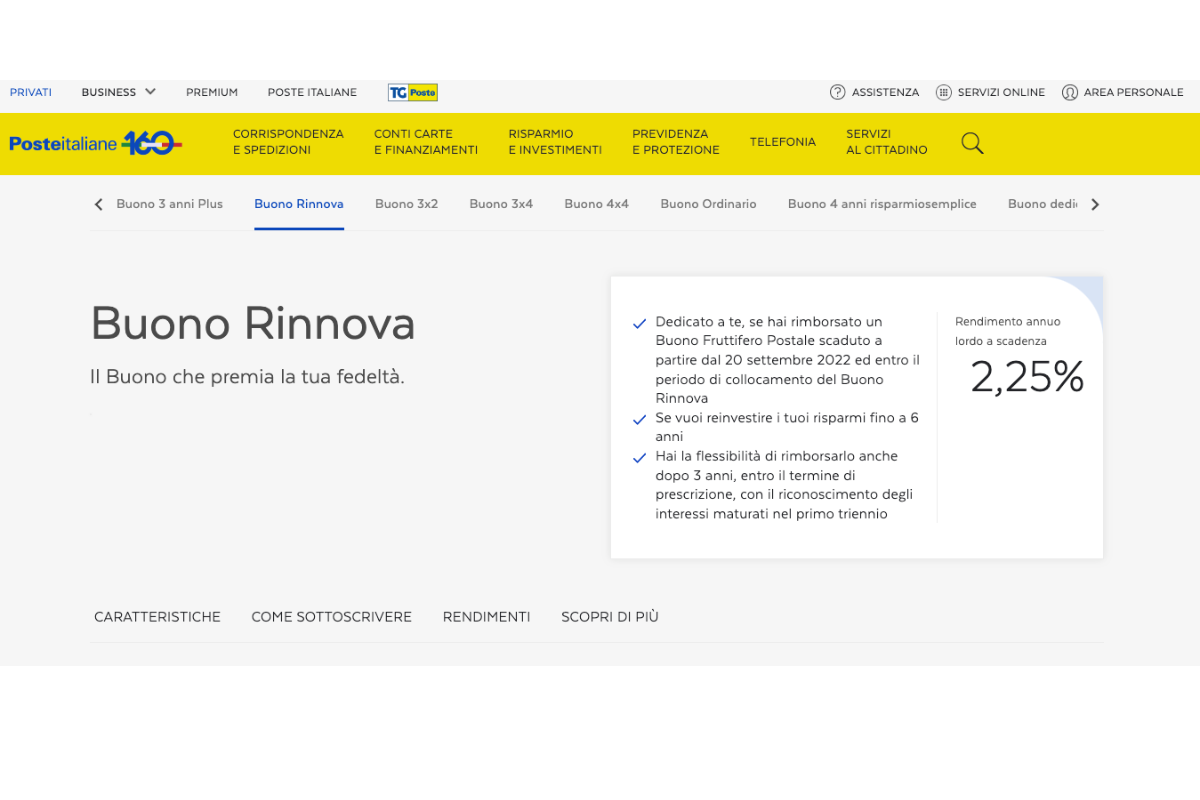Open the CORRISPONDENZA E SPEDIZIONI menu
This screenshot has width=1200, height=800.
click(x=289, y=142)
